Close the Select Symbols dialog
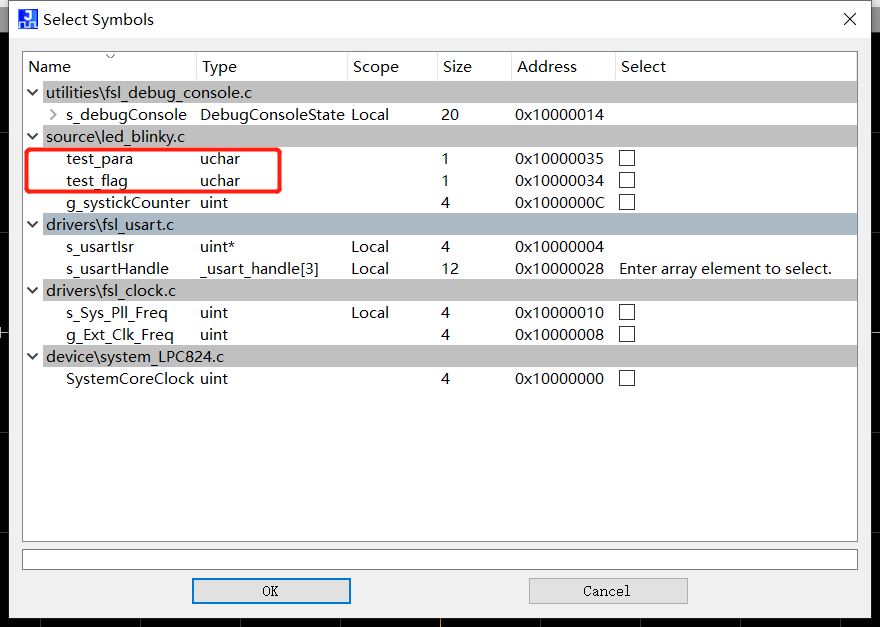 [x=849, y=19]
